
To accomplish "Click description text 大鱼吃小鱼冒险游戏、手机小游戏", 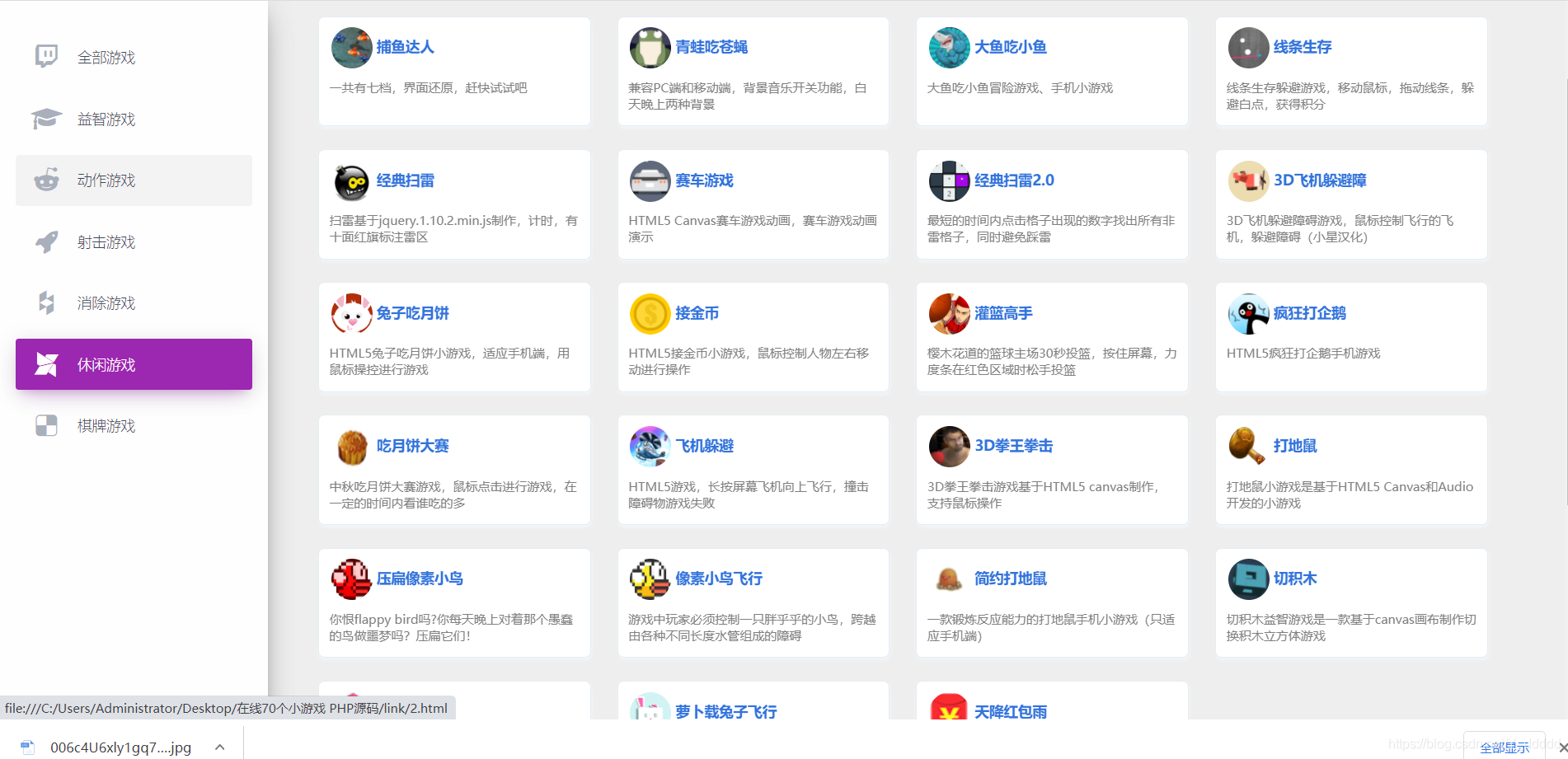I will point(1020,88).
